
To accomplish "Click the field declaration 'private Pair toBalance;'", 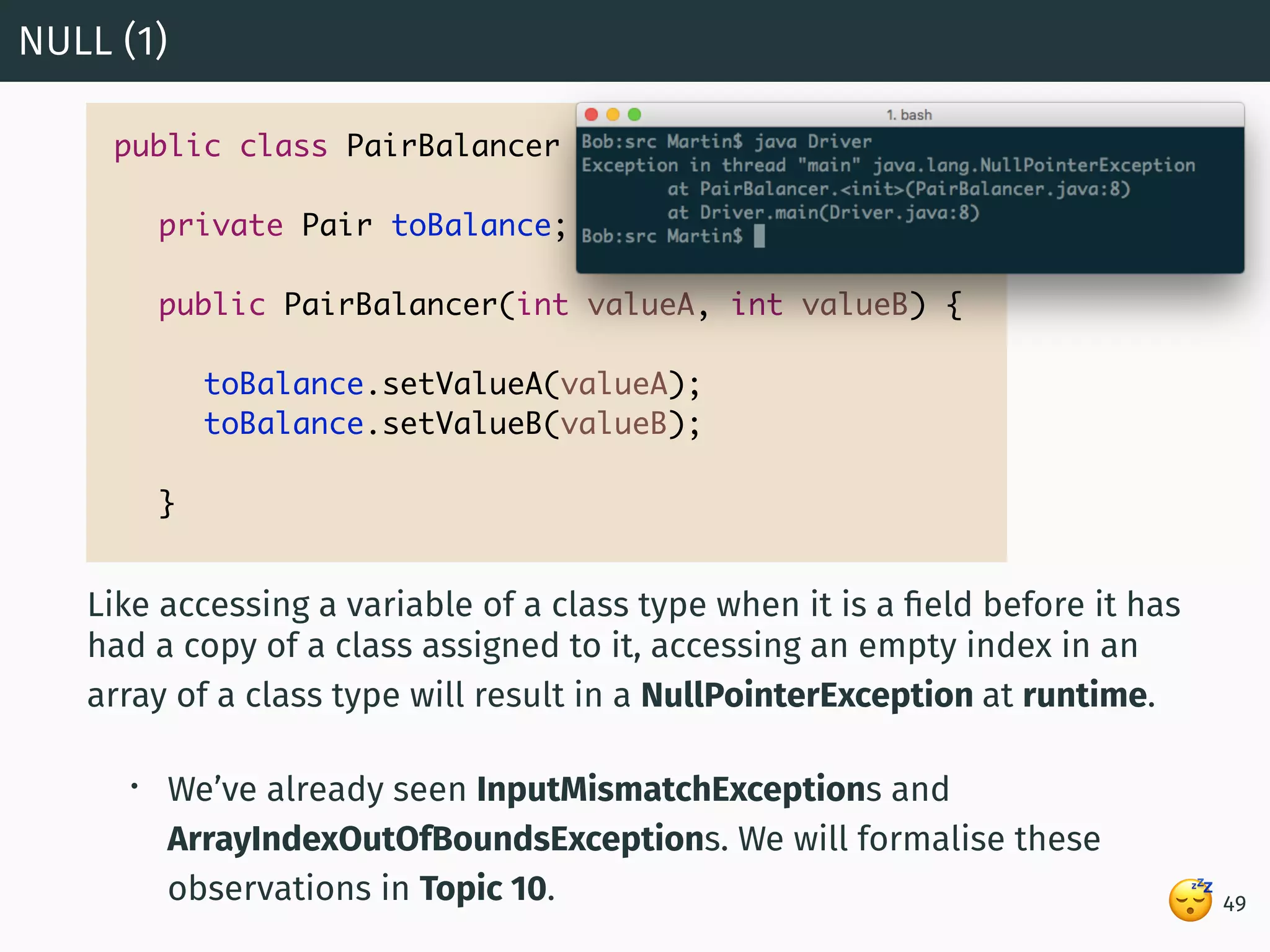I will point(363,226).
